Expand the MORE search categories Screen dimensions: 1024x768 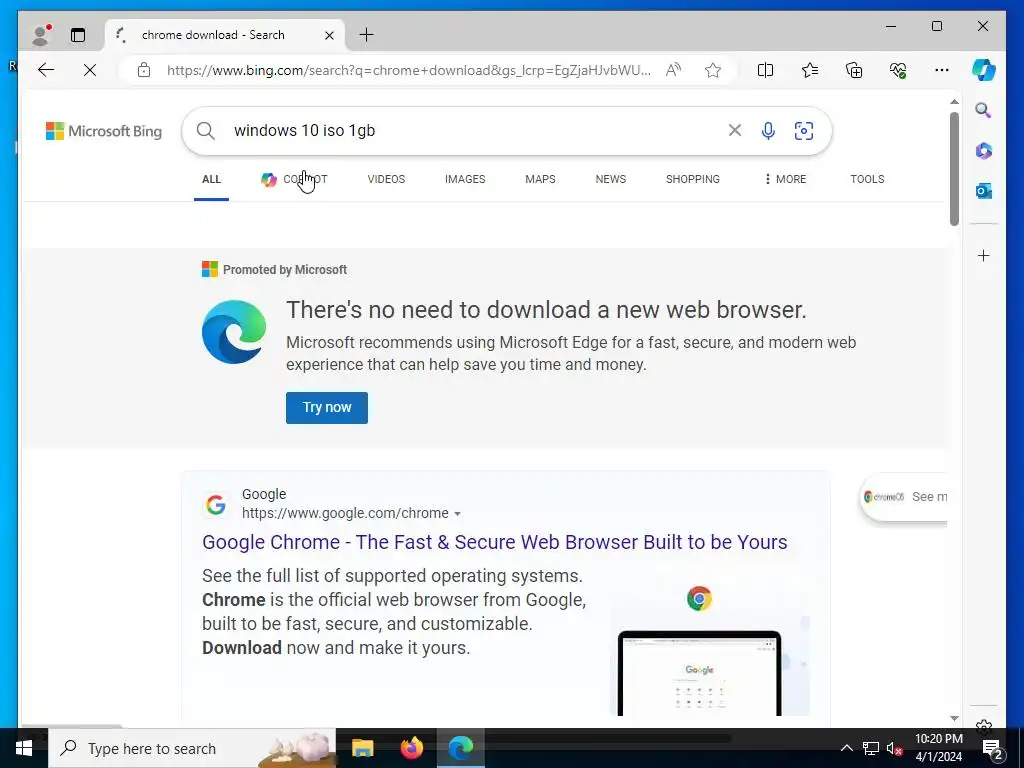[x=785, y=179]
